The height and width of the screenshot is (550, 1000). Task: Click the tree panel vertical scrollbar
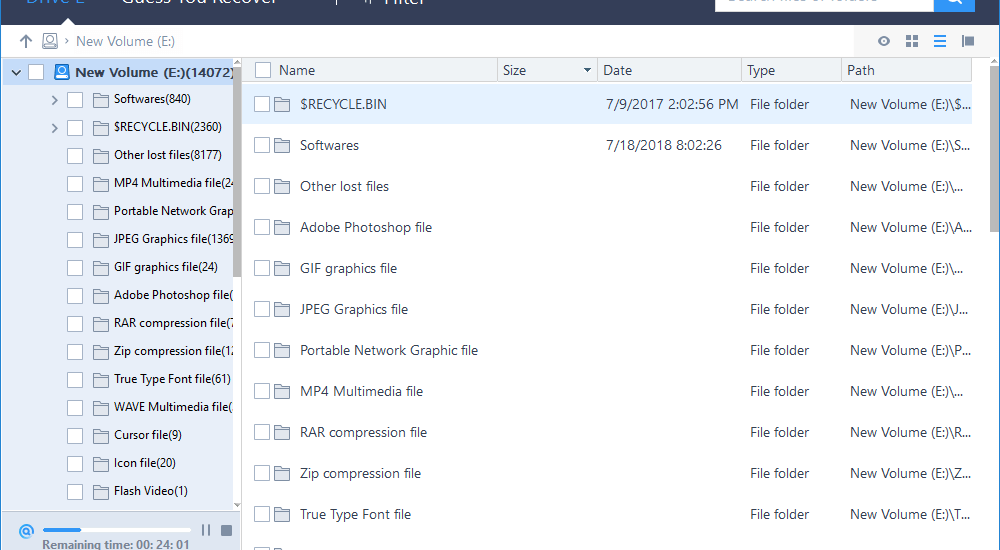click(x=237, y=172)
